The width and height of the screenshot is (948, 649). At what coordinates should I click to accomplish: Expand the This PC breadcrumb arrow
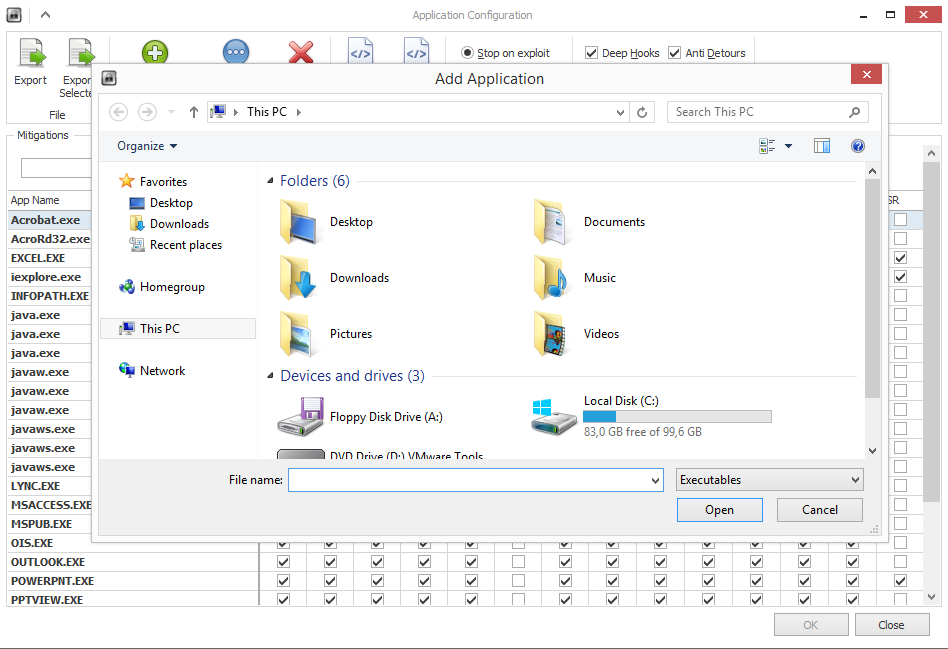coord(299,112)
